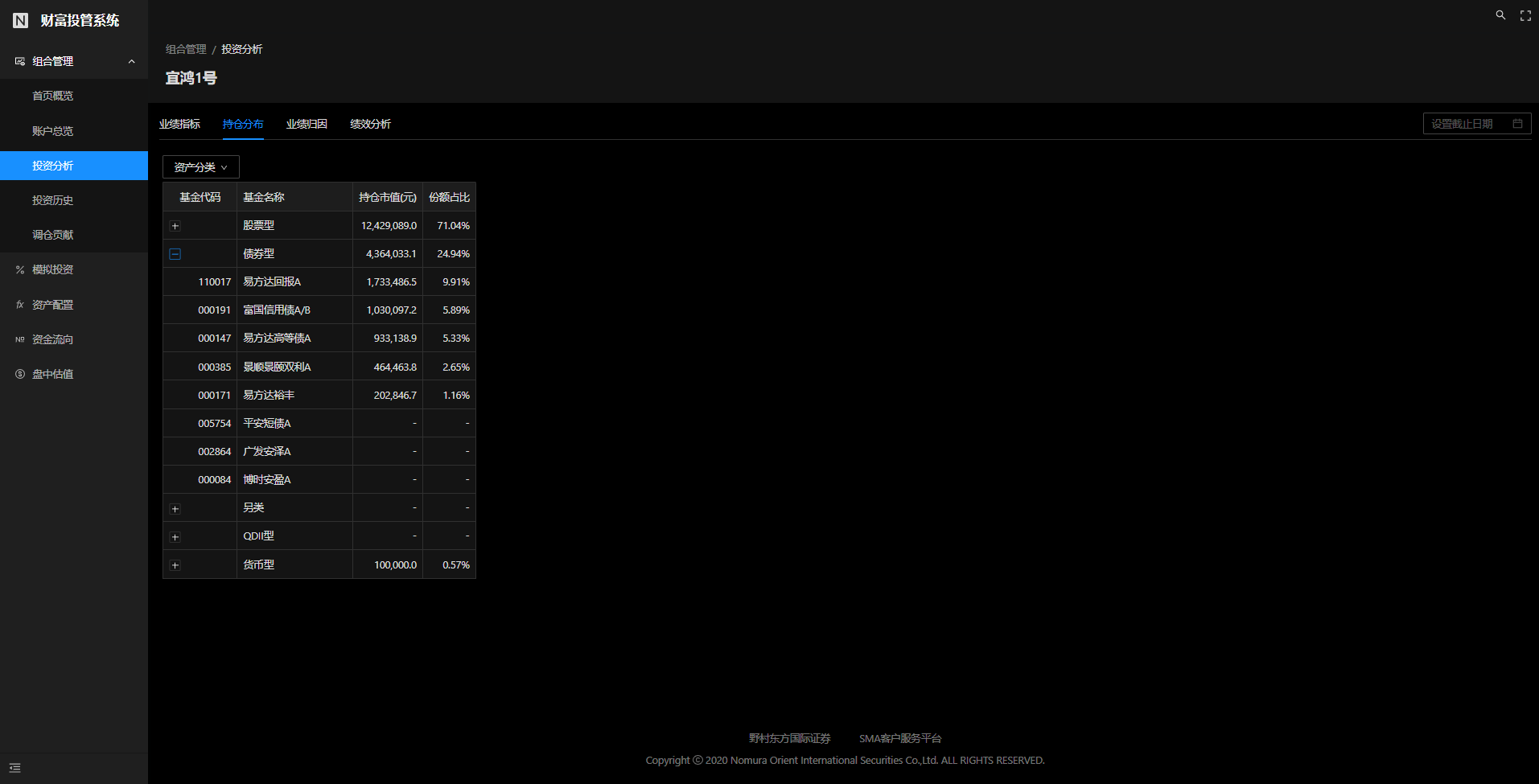Viewport: 1539px width, 784px height.
Task: Open the 绩效分析 tab
Action: pyautogui.click(x=370, y=124)
